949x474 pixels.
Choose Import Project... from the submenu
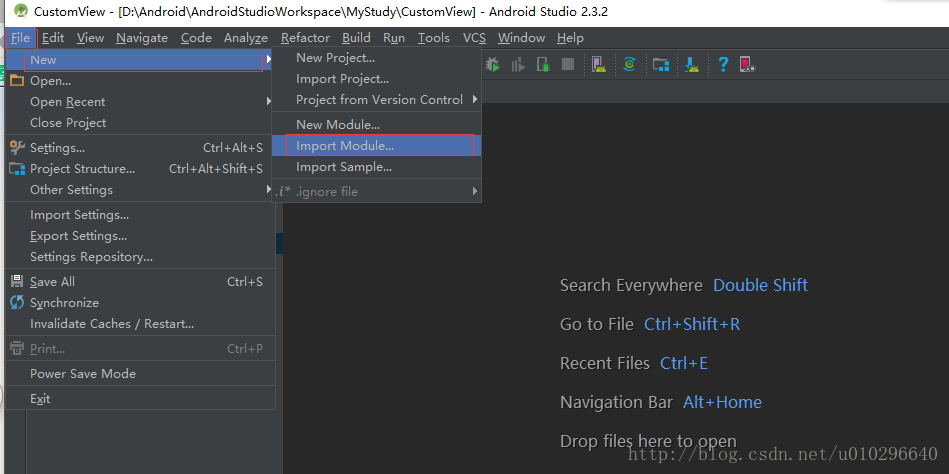[x=376, y=79]
